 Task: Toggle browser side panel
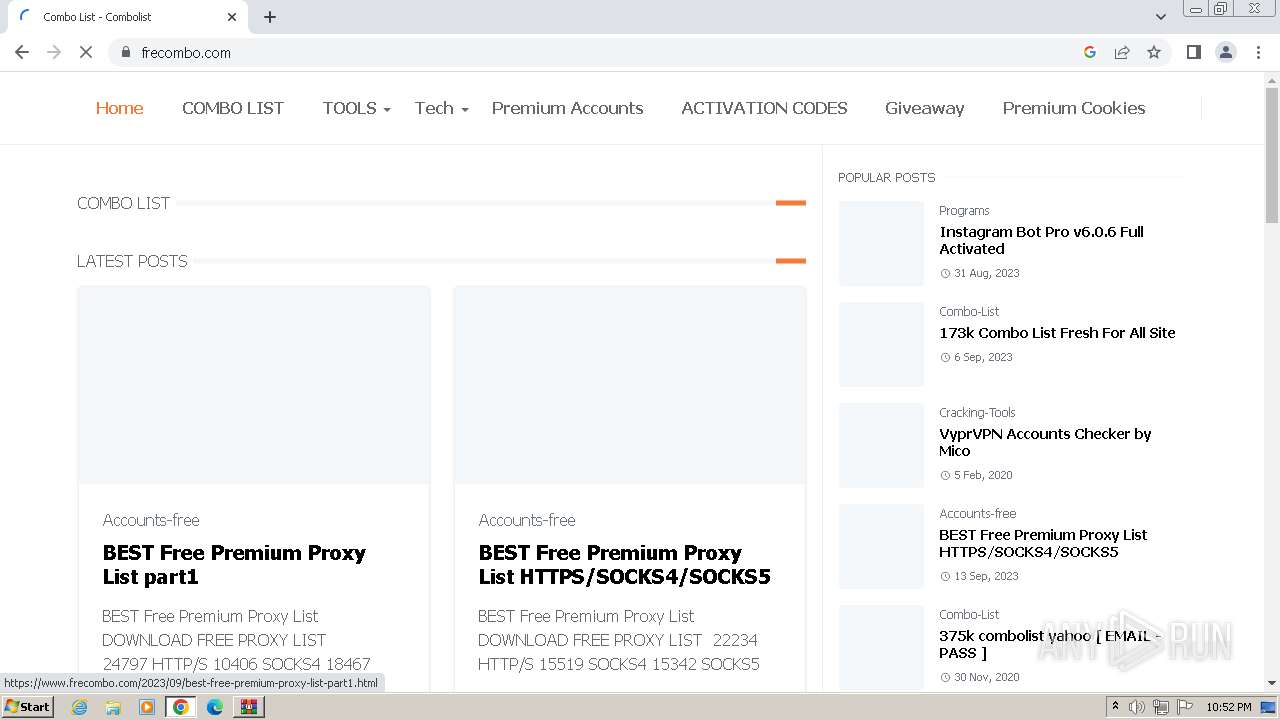click(1193, 52)
